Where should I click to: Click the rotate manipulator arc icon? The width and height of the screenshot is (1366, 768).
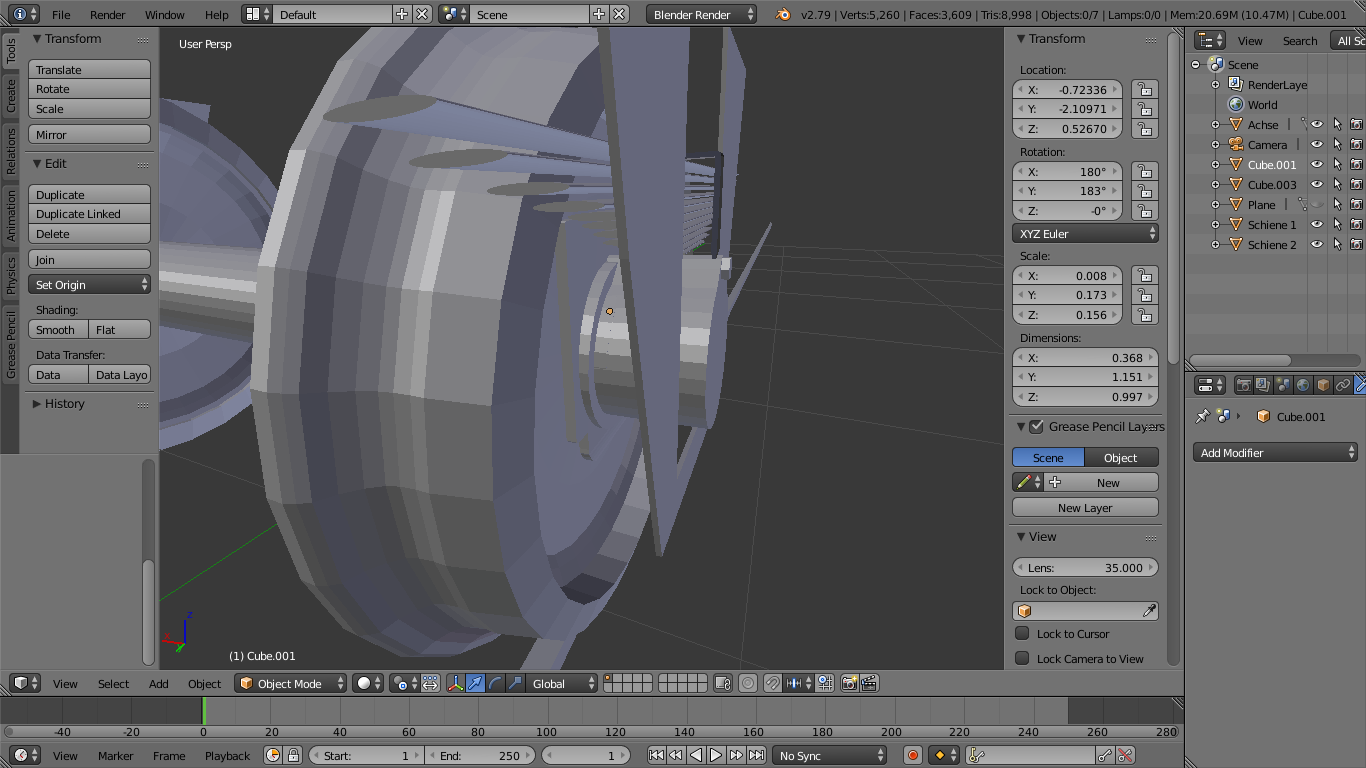click(x=495, y=683)
